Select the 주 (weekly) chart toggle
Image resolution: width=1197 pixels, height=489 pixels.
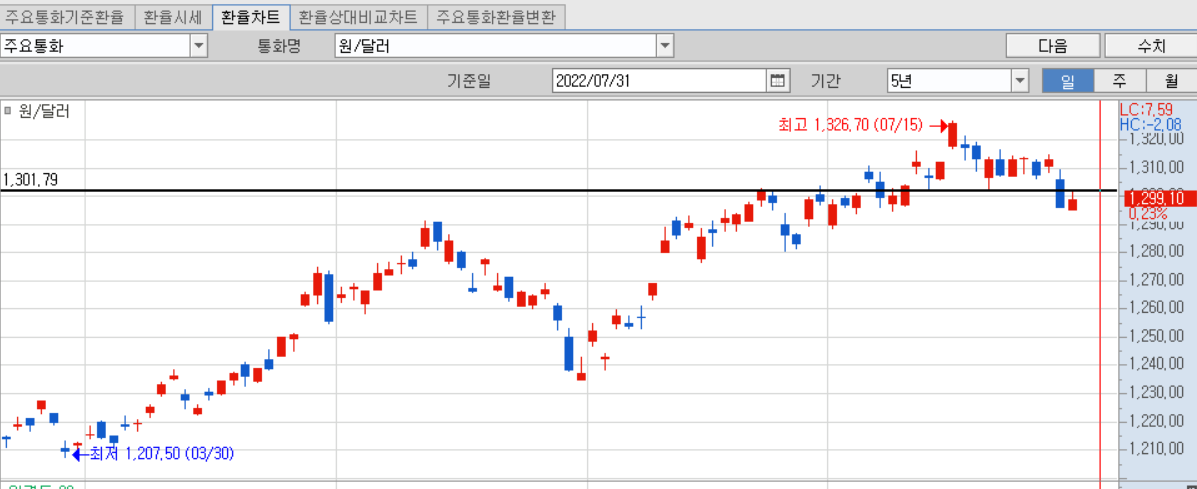click(1119, 80)
